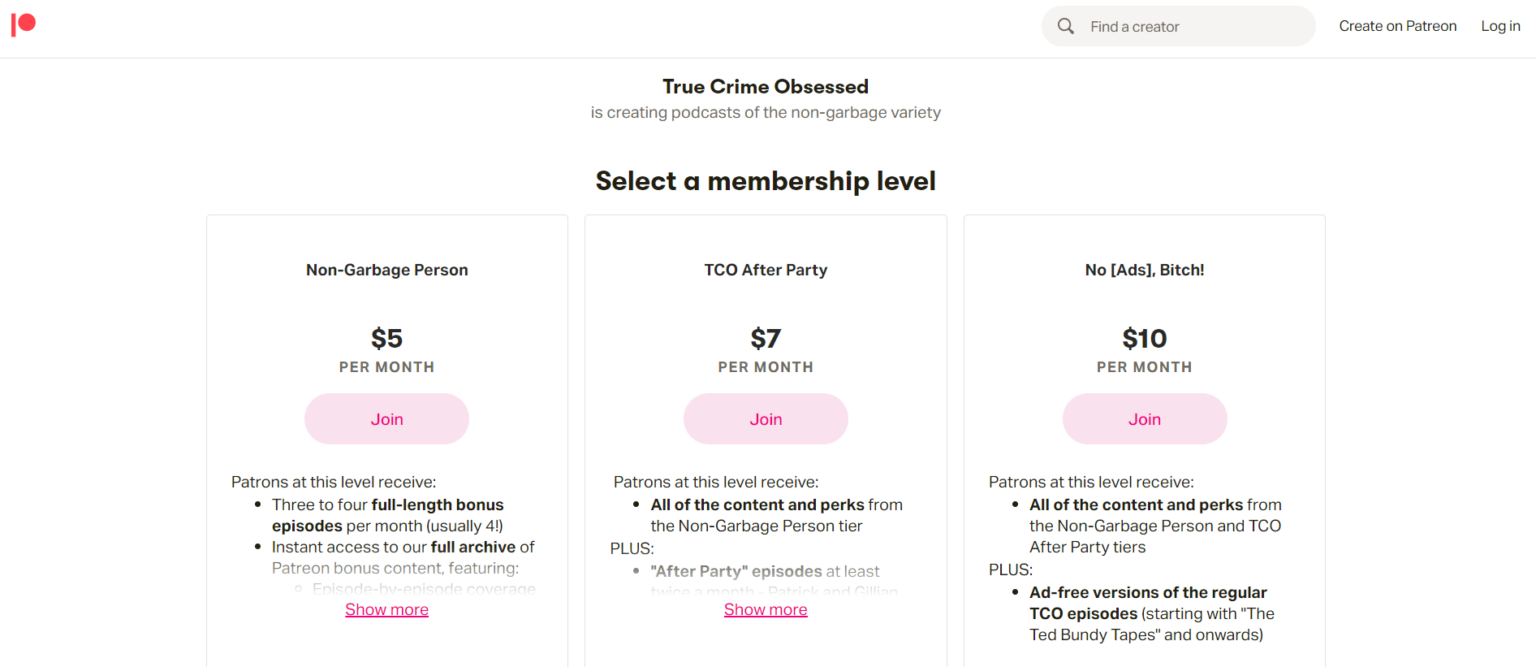This screenshot has height=667, width=1536.
Task: Join the $7 TCO After Party tier
Action: [765, 419]
